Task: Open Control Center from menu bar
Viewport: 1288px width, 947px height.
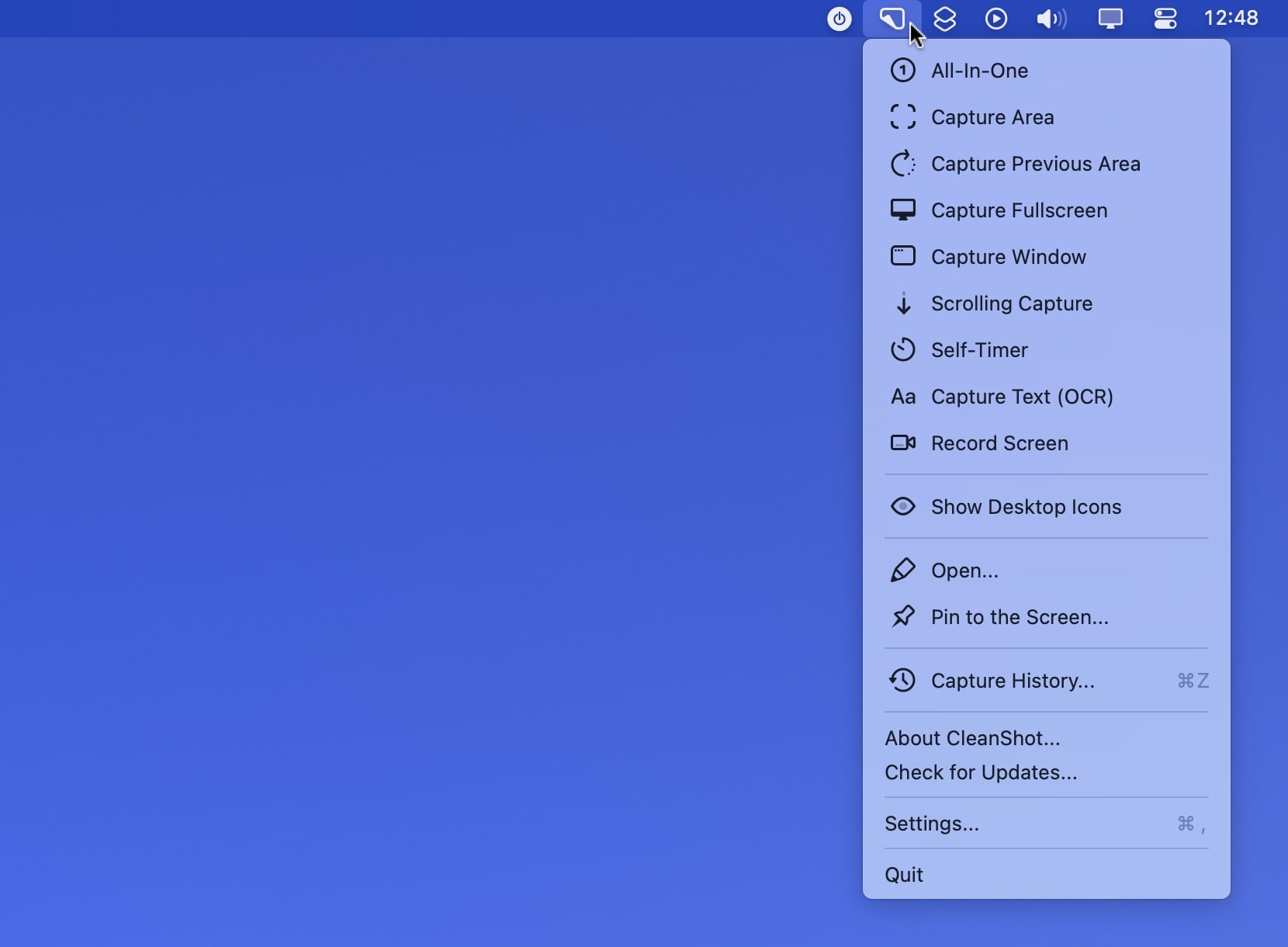Action: tap(1165, 19)
